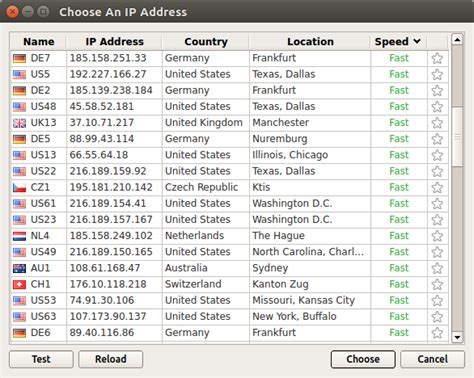
Task: Click the star icon for DE6
Action: [x=437, y=333]
